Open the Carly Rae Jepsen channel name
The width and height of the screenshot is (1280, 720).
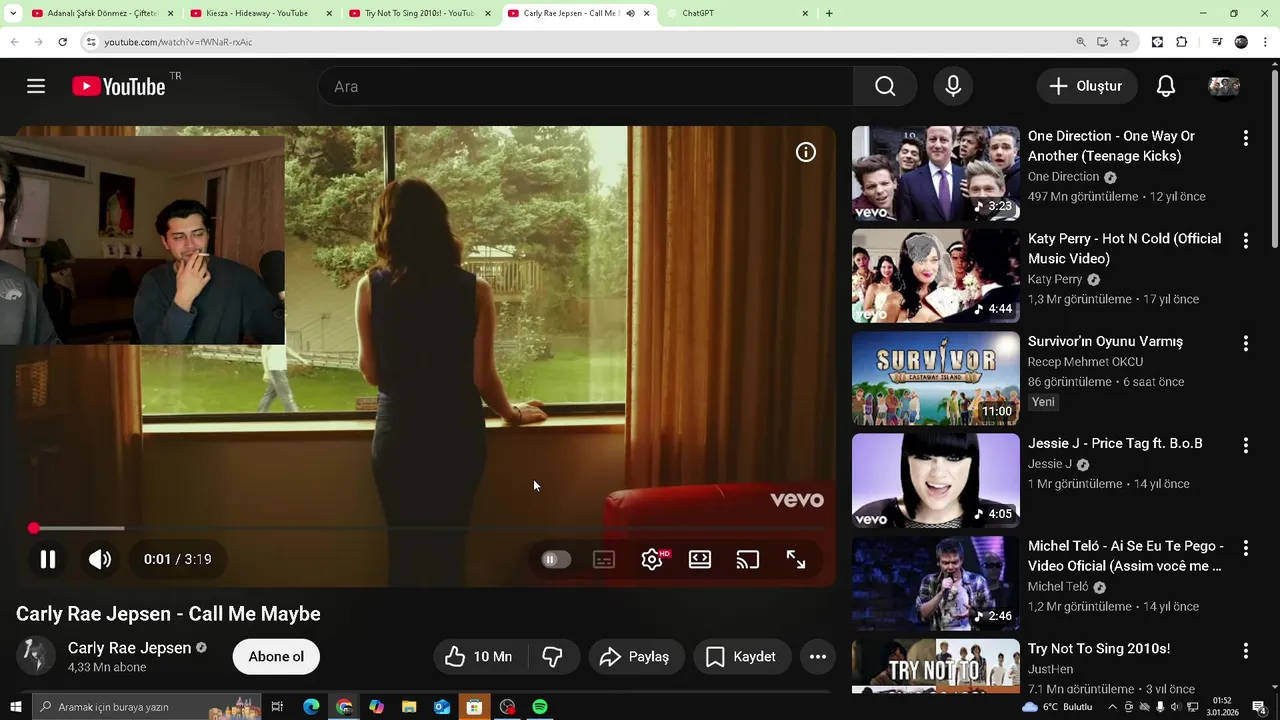coord(129,648)
